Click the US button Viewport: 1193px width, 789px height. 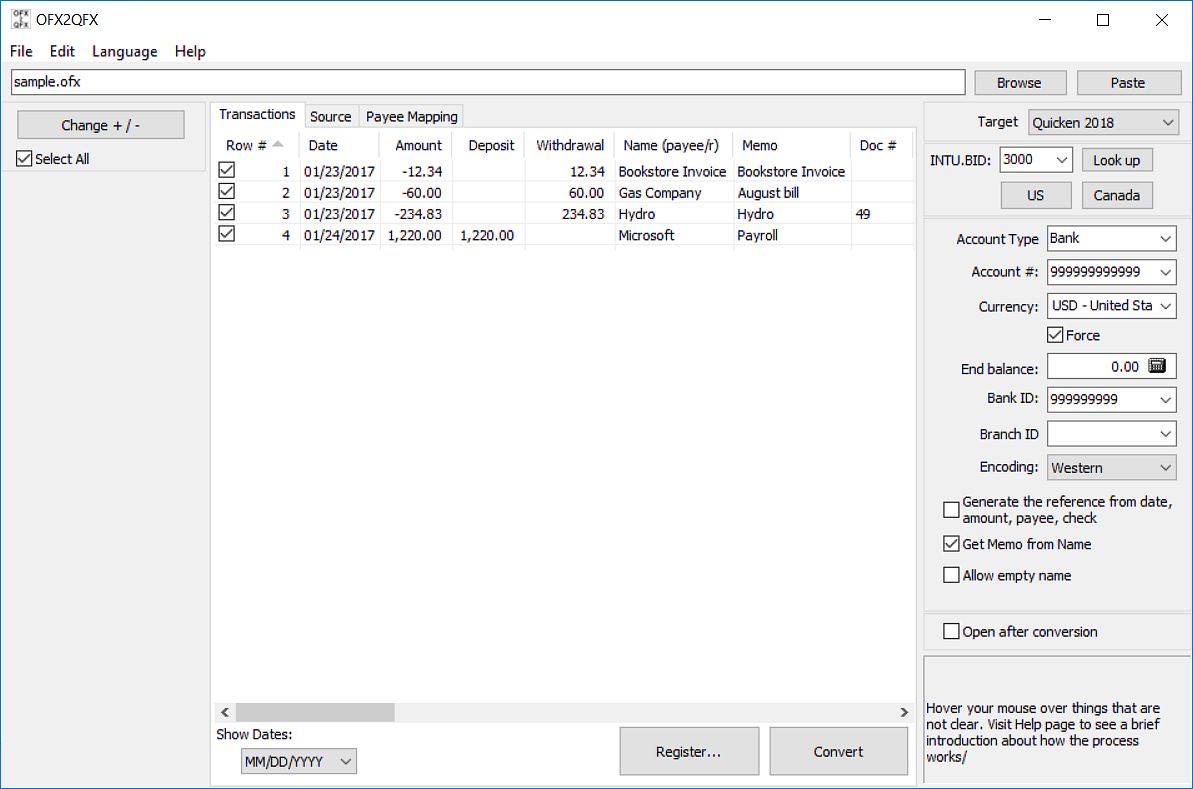tap(1036, 195)
